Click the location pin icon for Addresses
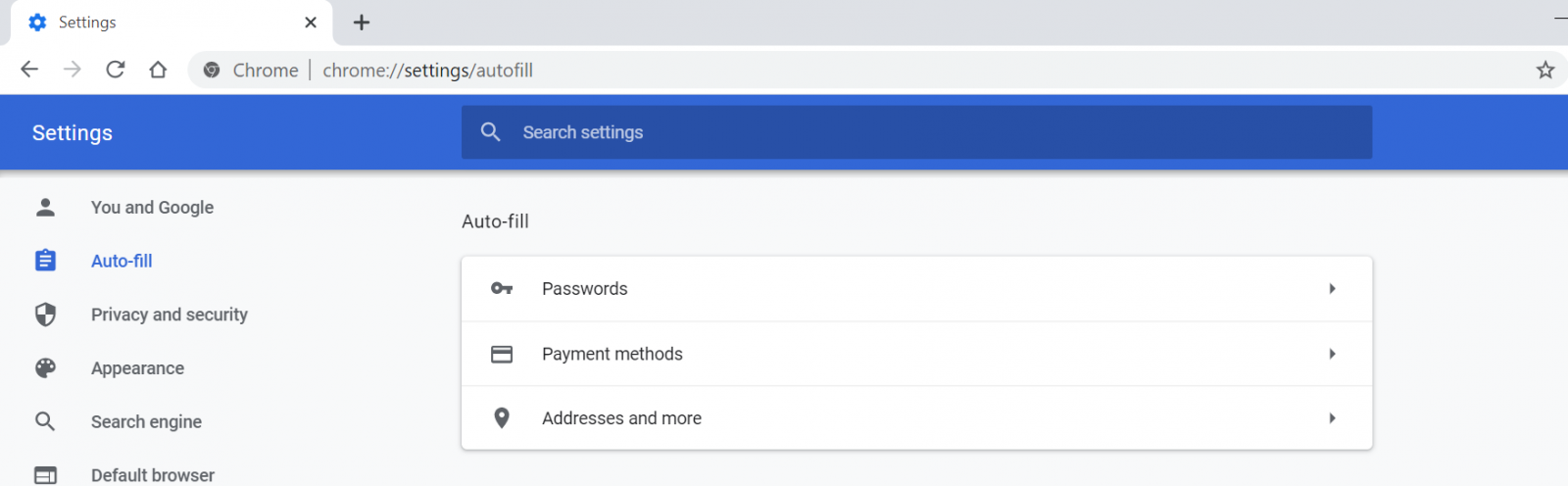 coord(502,418)
